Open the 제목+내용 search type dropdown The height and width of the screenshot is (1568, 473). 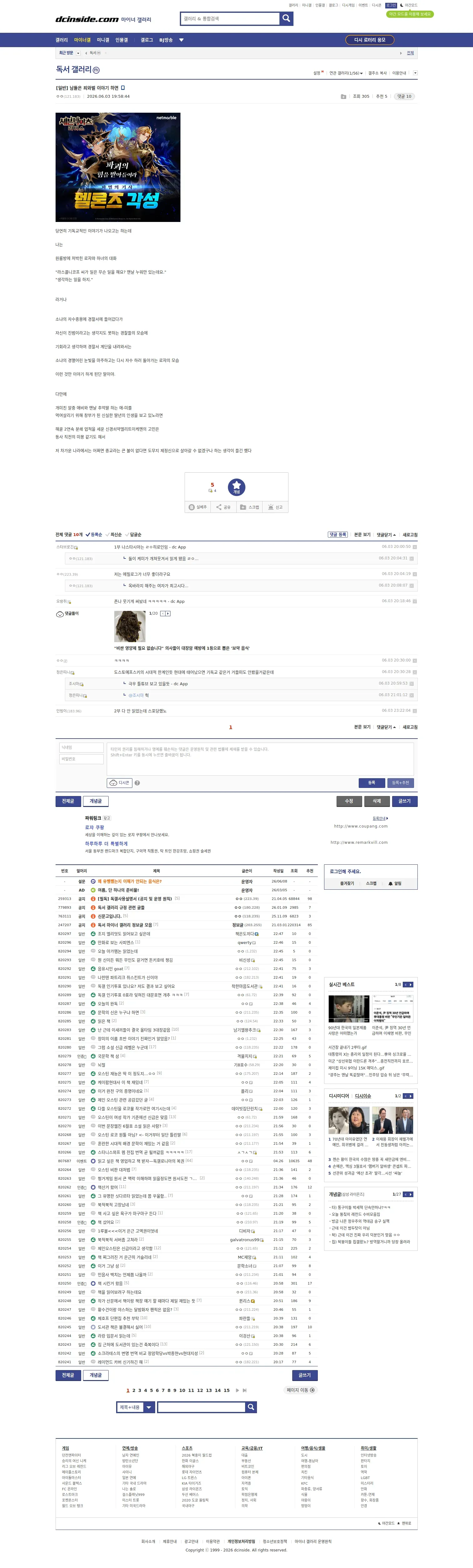click(149, 1407)
